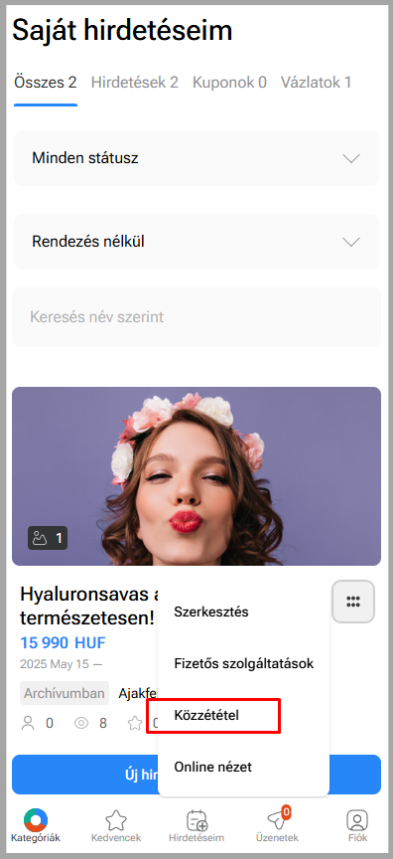Select Szerkesztés from the popup menu
The width and height of the screenshot is (393, 859).
(211, 612)
